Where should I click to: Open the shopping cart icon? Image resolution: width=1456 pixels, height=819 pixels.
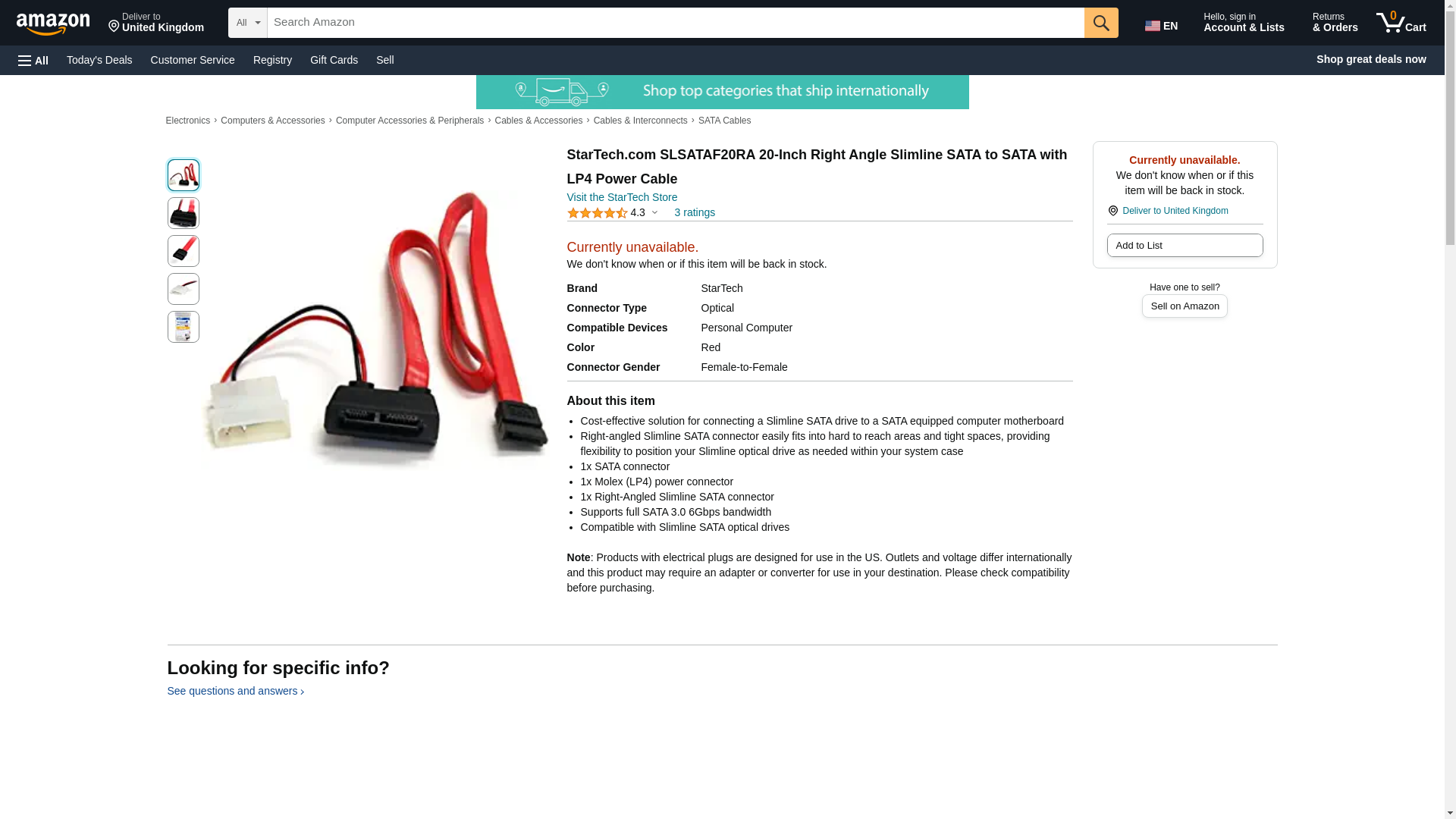click(1401, 22)
